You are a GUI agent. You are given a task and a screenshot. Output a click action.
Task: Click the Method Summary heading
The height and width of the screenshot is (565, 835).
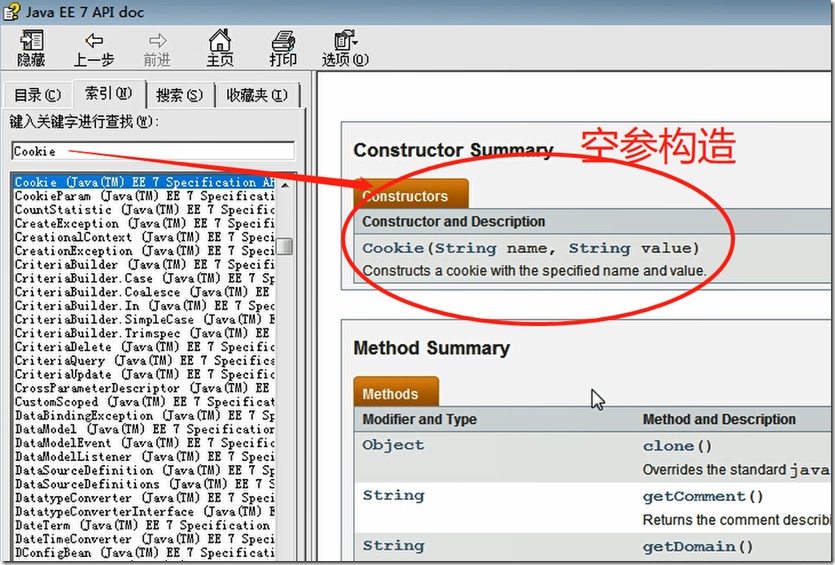click(431, 348)
